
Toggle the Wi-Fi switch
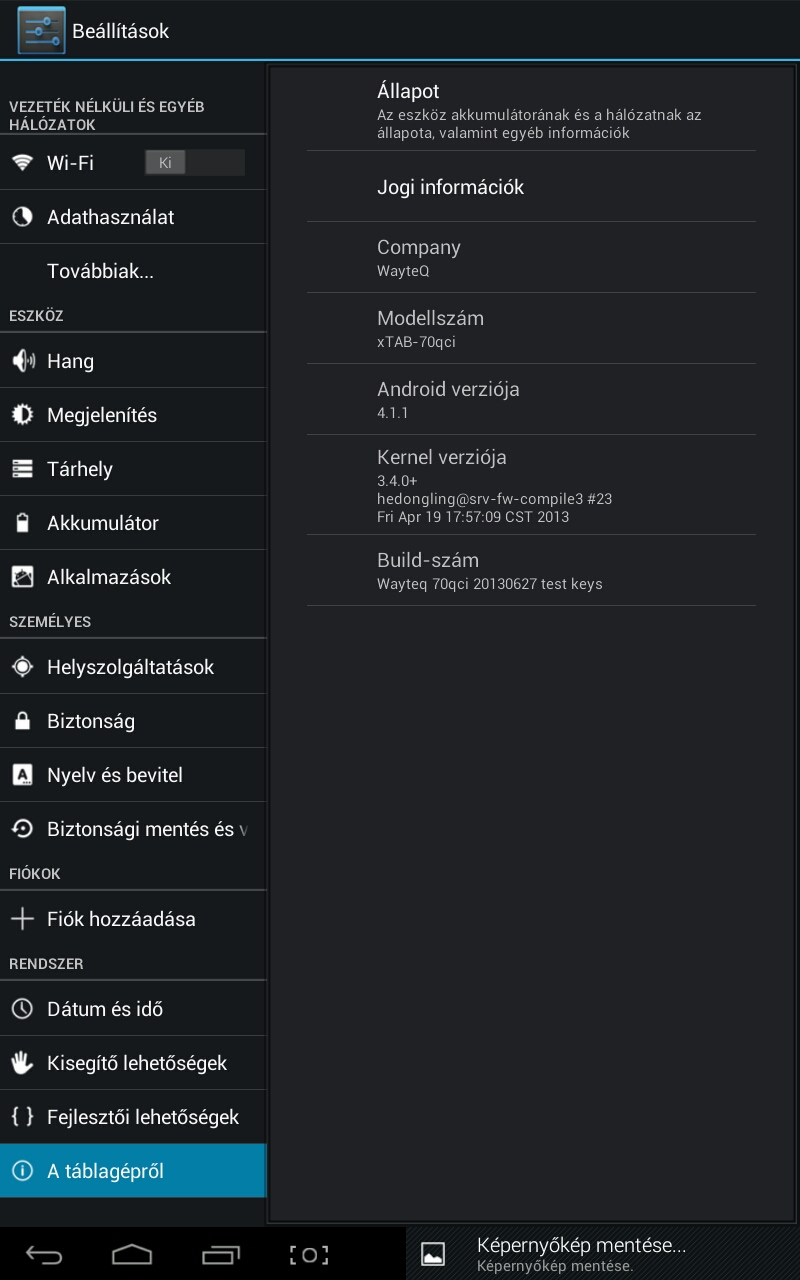[x=194, y=163]
